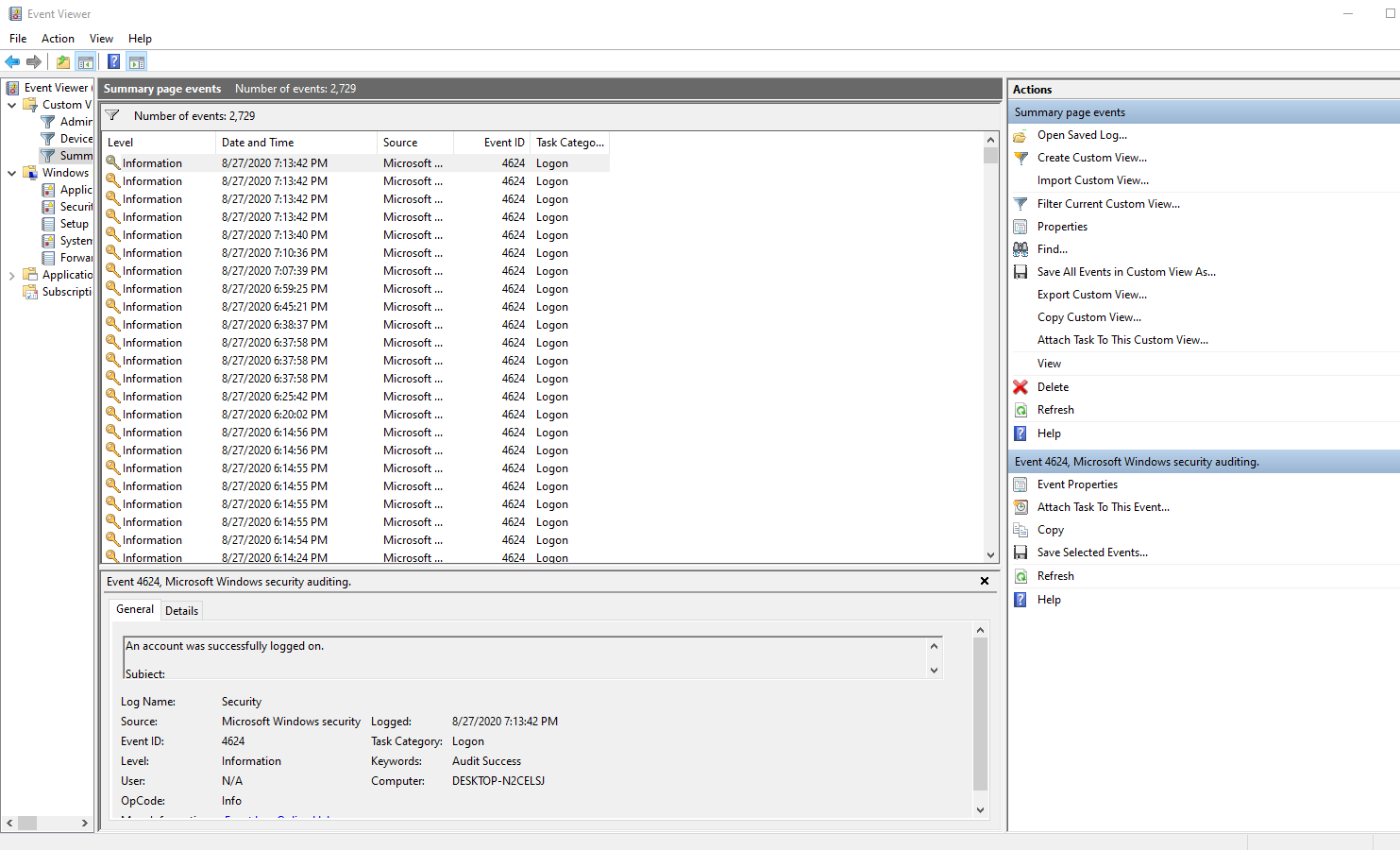This screenshot has height=850, width=1400.
Task: Select the General tab
Action: pyautogui.click(x=135, y=609)
